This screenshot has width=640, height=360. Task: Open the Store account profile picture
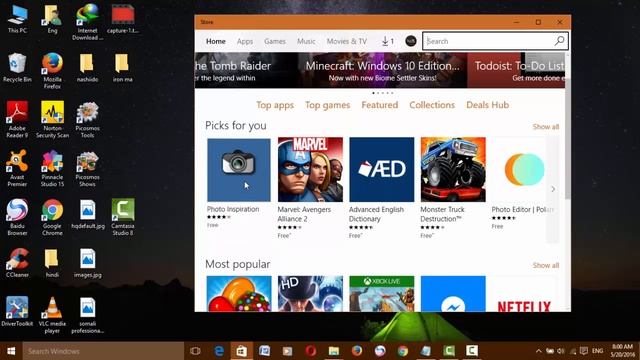click(x=411, y=41)
